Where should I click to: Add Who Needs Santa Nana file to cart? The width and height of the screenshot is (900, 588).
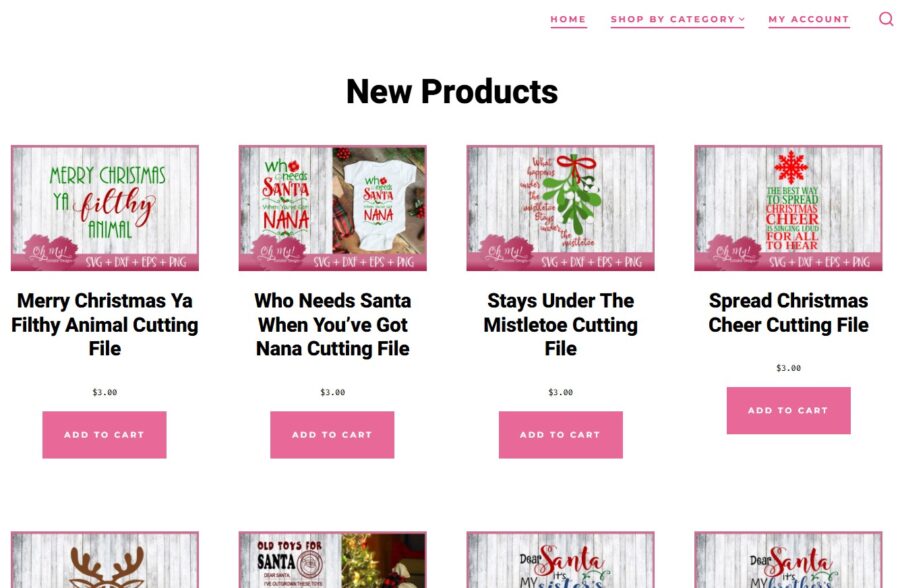(x=332, y=435)
